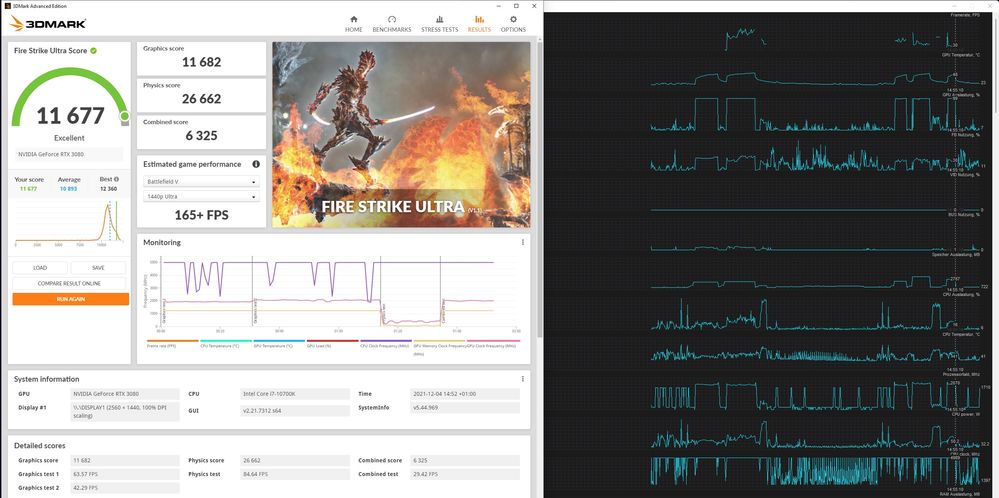The height and width of the screenshot is (498, 999).
Task: Open the Stress Tests section
Action: coord(439,23)
